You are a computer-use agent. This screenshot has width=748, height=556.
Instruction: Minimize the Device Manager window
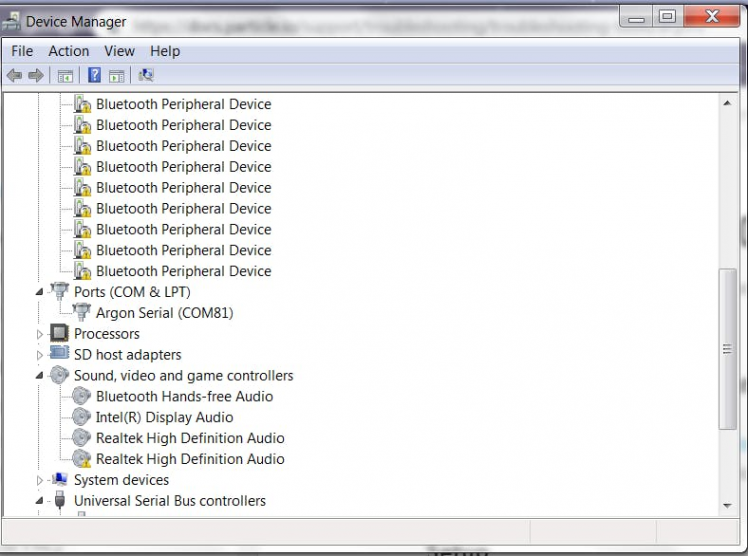(636, 17)
